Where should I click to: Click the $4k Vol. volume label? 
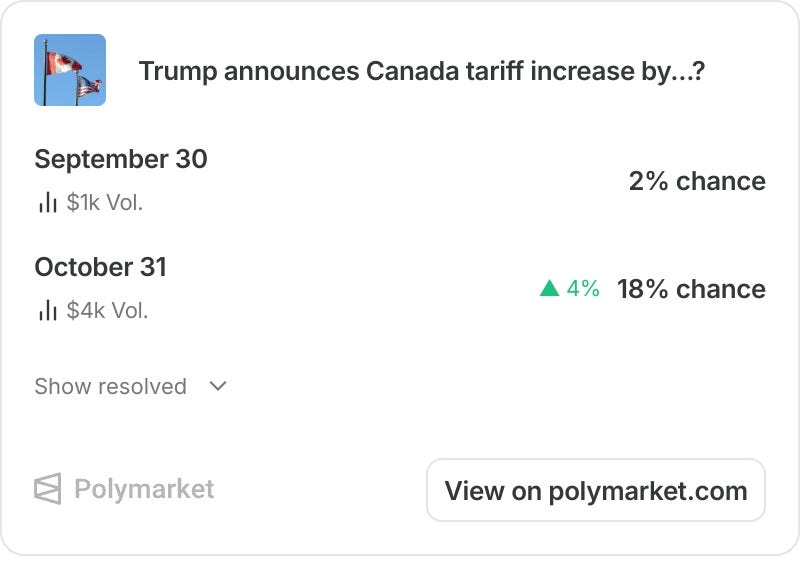(107, 310)
